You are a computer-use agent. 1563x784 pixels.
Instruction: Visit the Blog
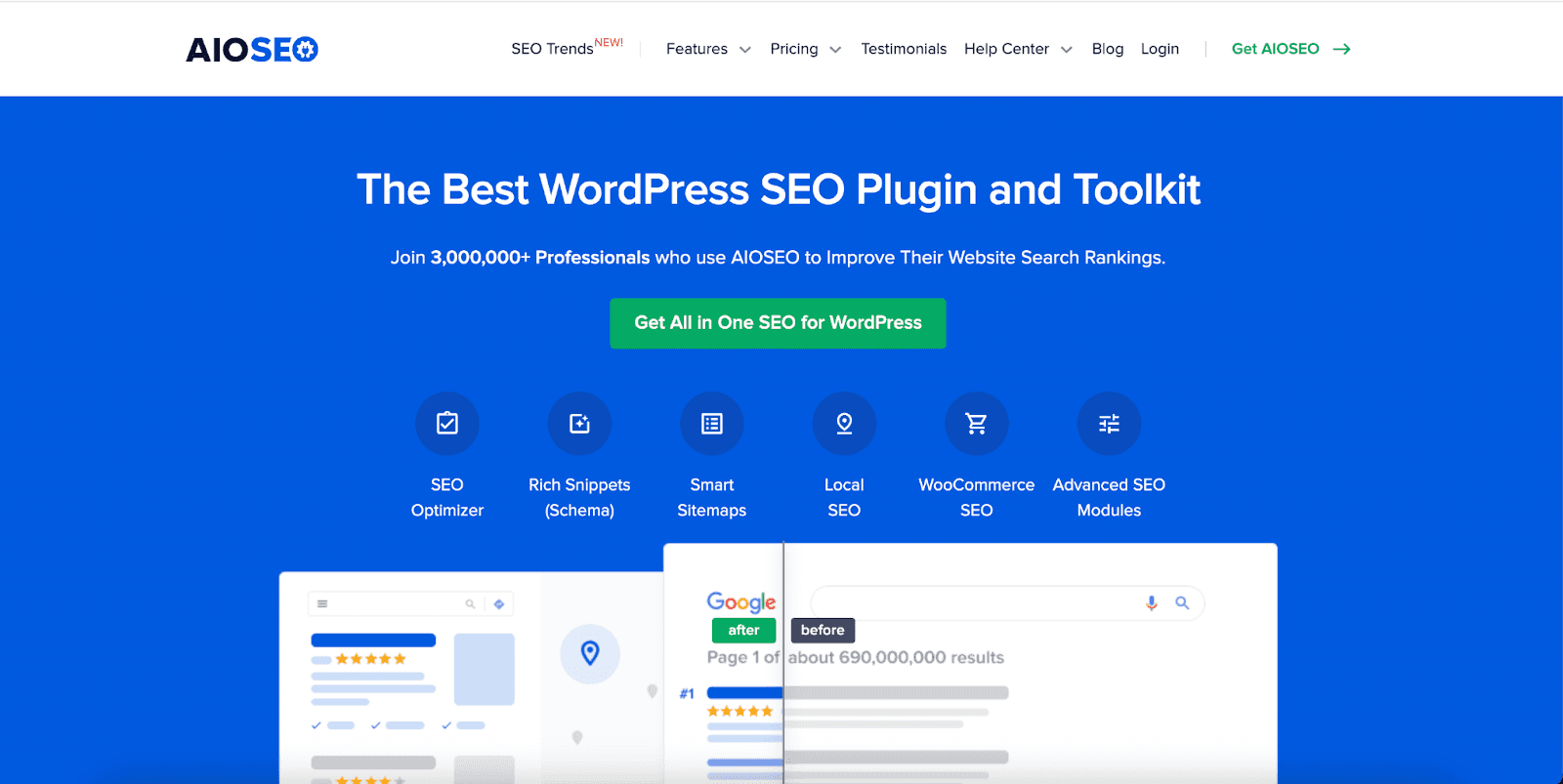1108,49
